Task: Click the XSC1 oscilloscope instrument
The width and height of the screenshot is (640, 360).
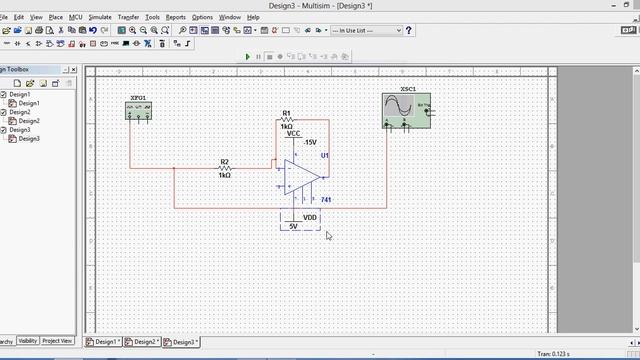Action: (407, 111)
